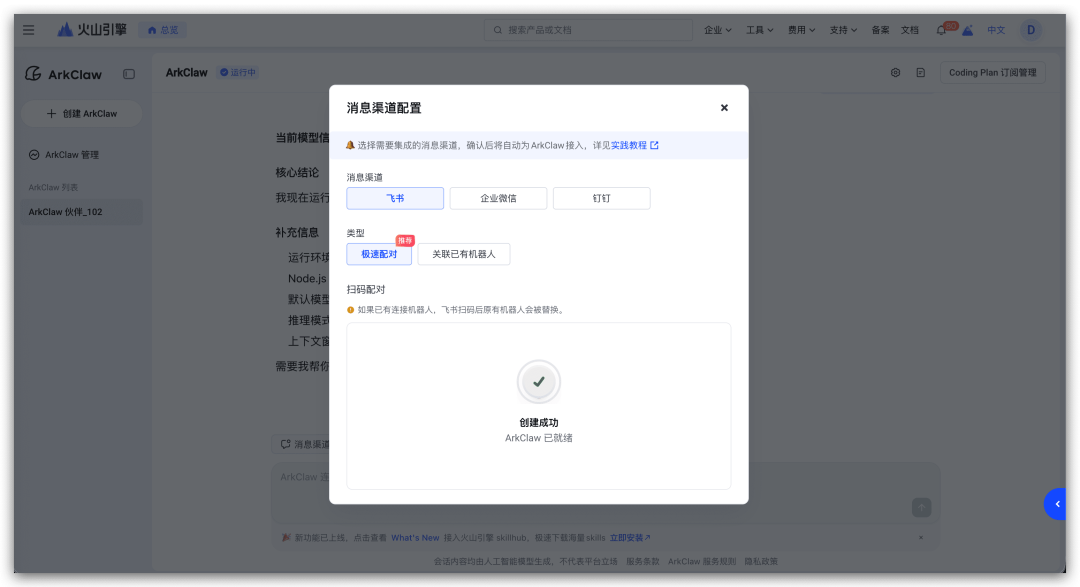Select 飞书 as message channel

395,198
